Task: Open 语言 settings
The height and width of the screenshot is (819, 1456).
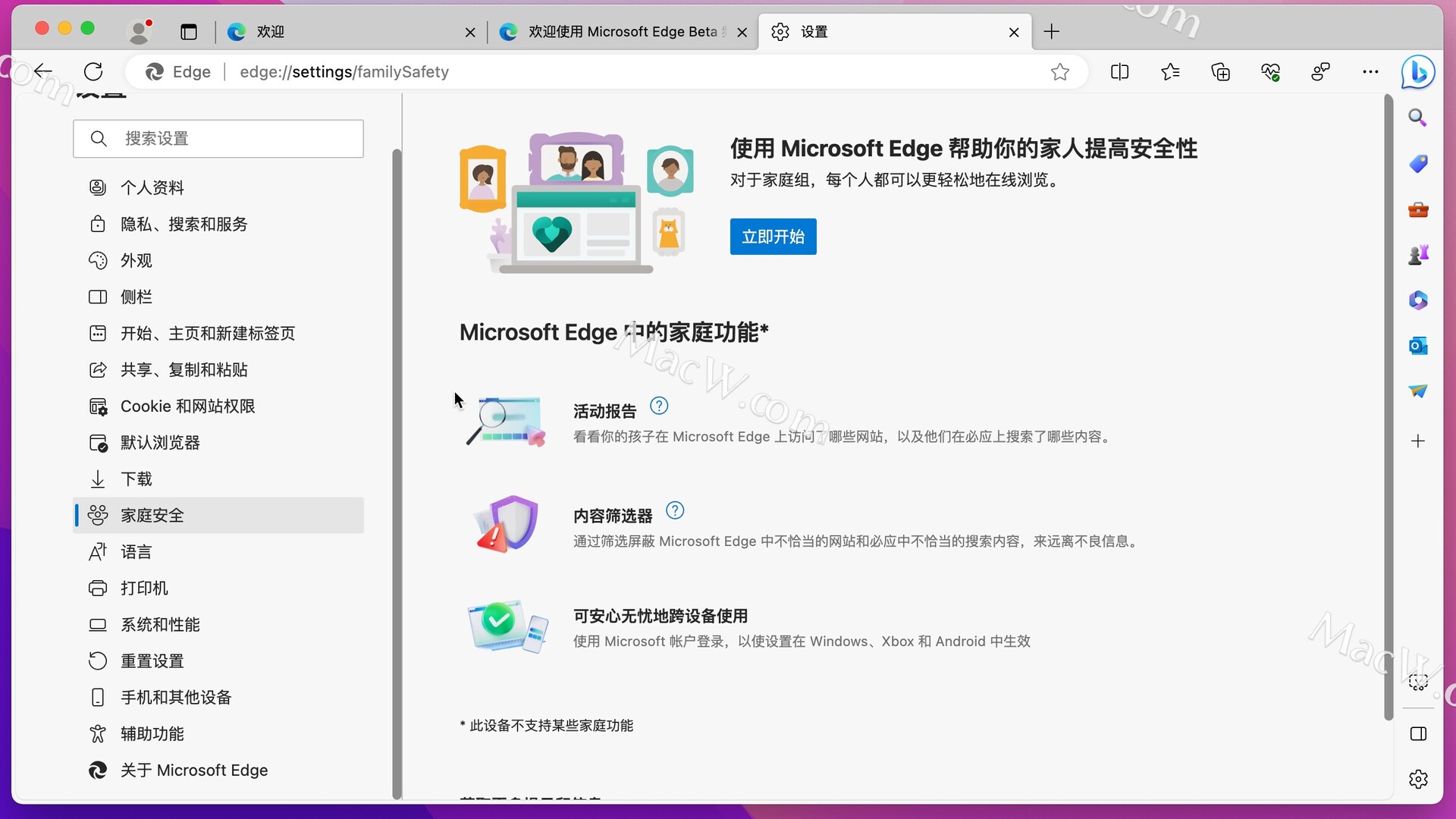Action: click(x=218, y=551)
